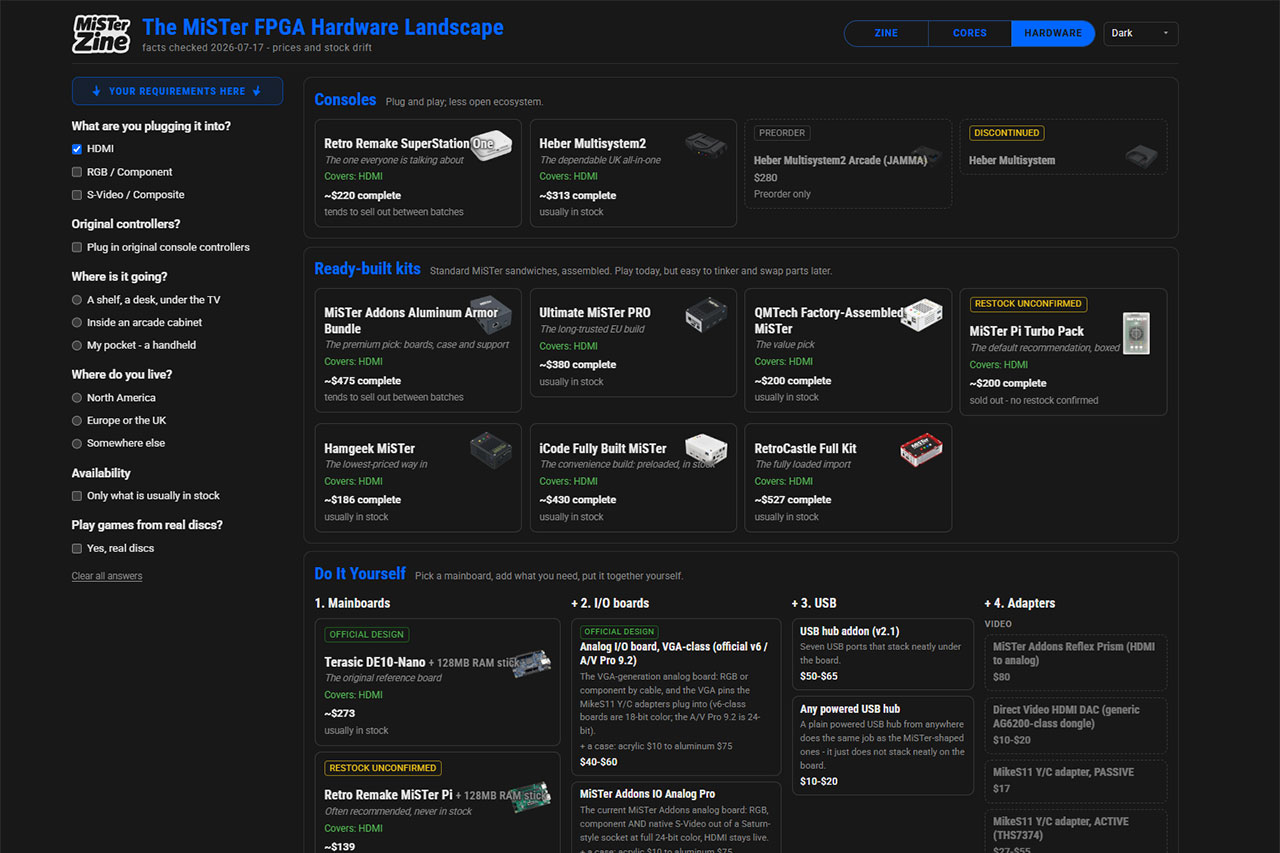Click the ~$527 complete price

pos(792,500)
